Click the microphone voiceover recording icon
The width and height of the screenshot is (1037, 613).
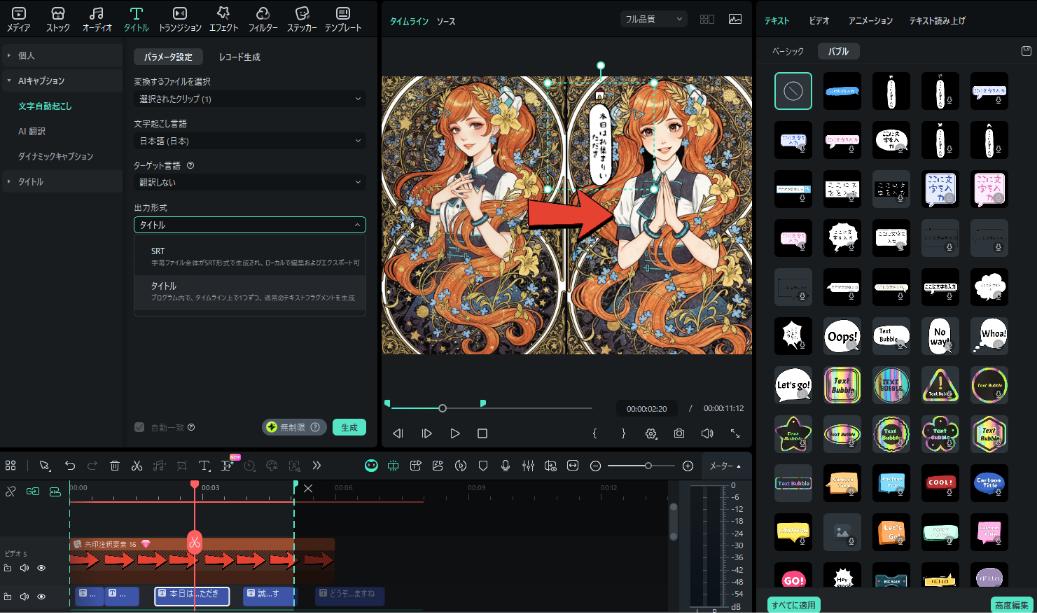point(505,465)
